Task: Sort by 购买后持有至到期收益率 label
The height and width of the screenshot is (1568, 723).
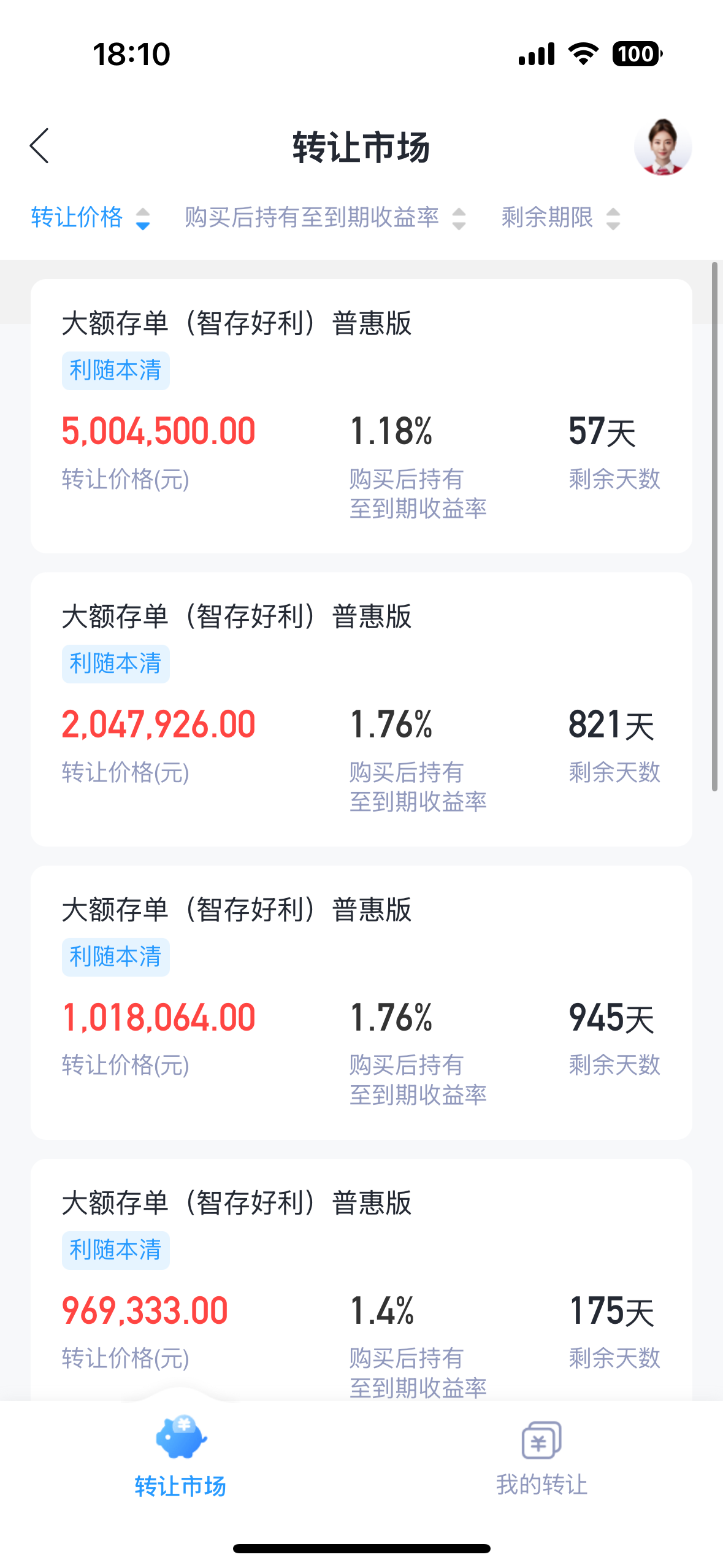Action: 312,218
